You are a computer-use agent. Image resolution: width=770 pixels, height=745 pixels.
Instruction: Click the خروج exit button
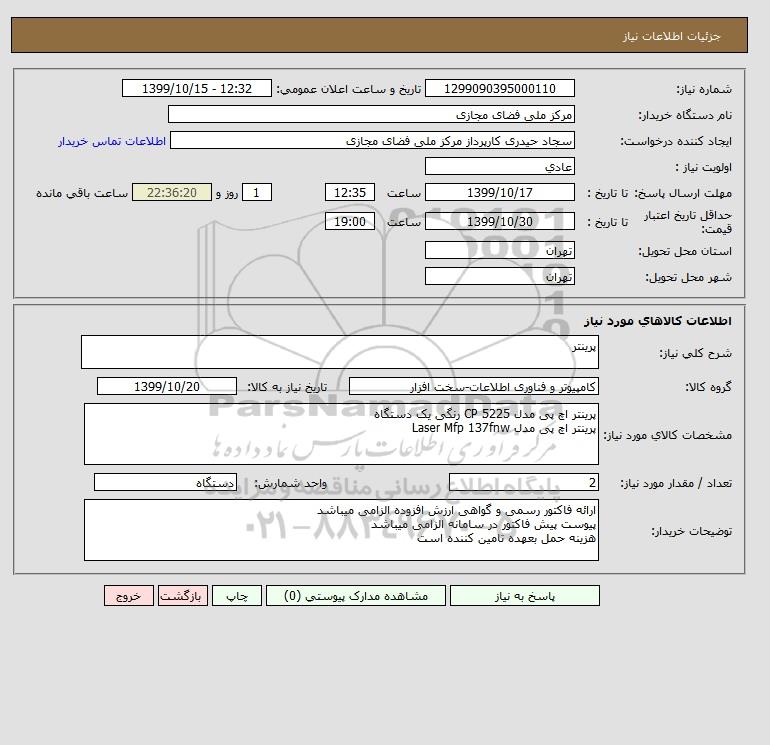(129, 596)
